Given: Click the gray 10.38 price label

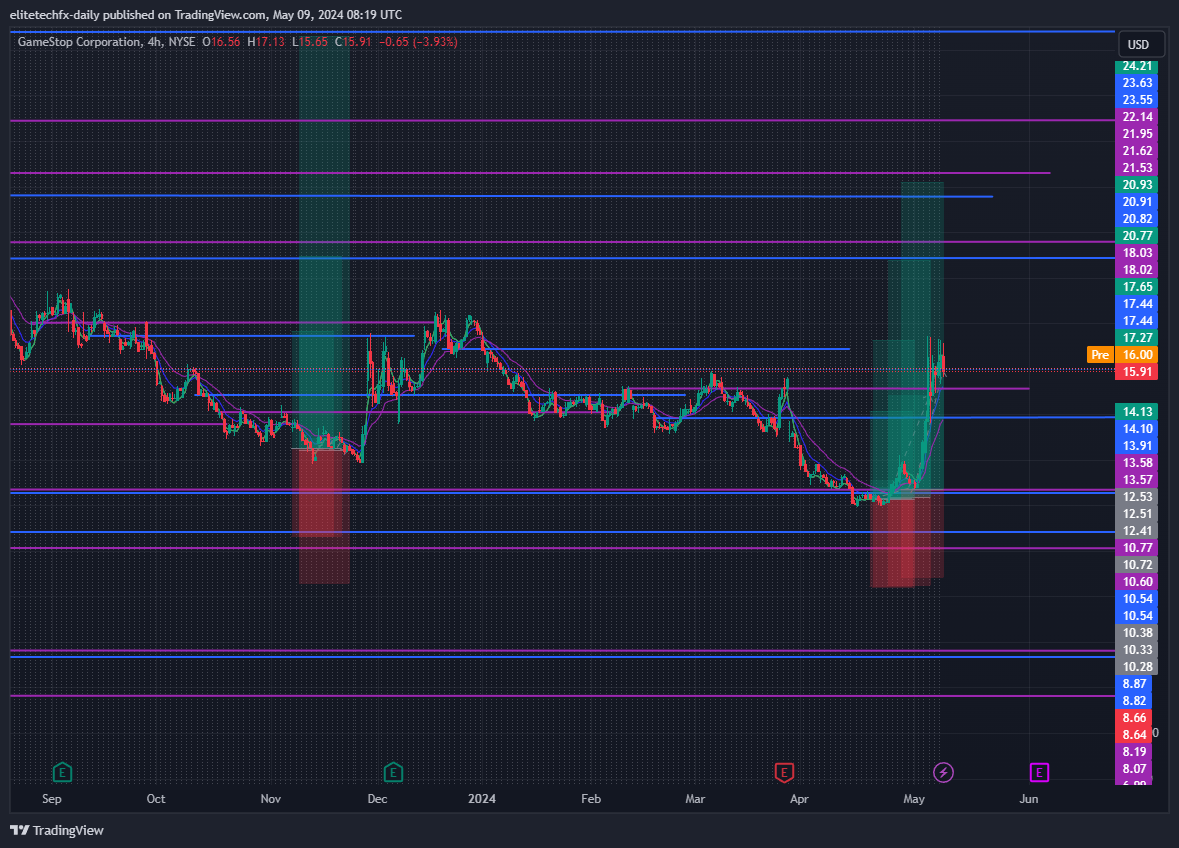Looking at the screenshot, I should coord(1137,632).
